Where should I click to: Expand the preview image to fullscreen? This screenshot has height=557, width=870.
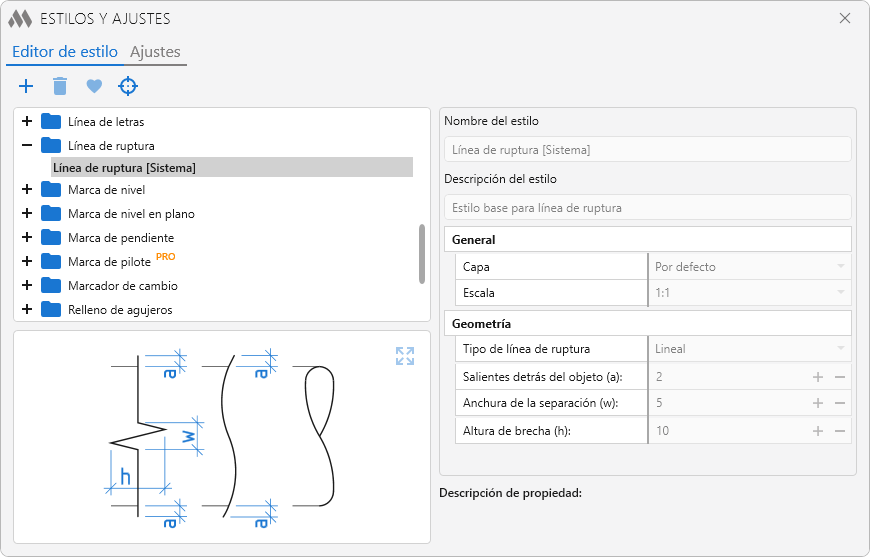click(404, 356)
